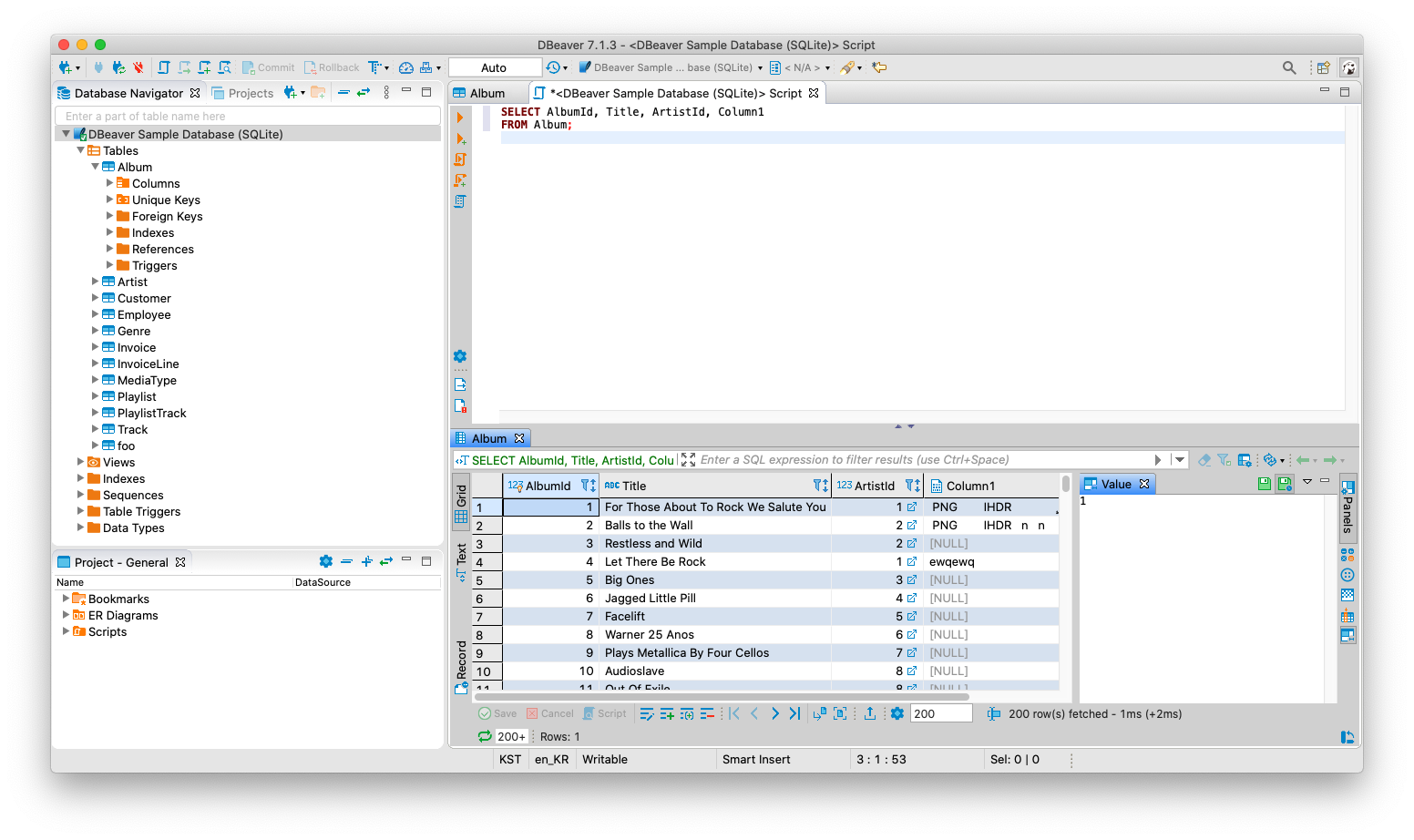The image size is (1414, 840).
Task: Click the add row icon in results toolbar
Action: pos(667,714)
